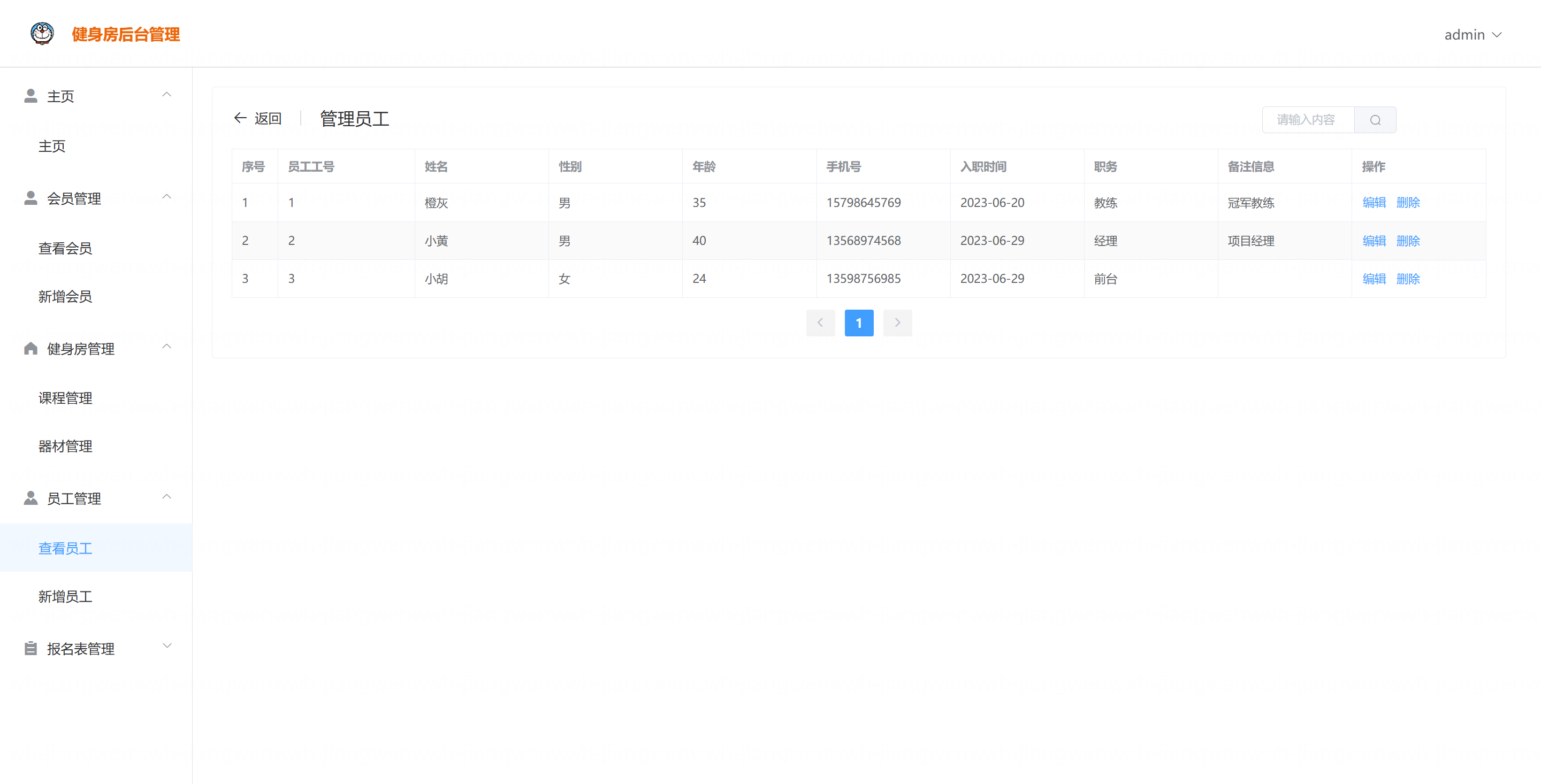Focus the 请输入内容 search field
1541x784 pixels.
point(1308,120)
